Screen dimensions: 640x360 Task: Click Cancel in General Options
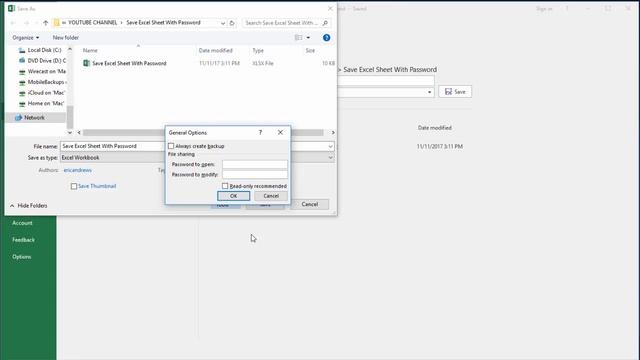(x=271, y=196)
